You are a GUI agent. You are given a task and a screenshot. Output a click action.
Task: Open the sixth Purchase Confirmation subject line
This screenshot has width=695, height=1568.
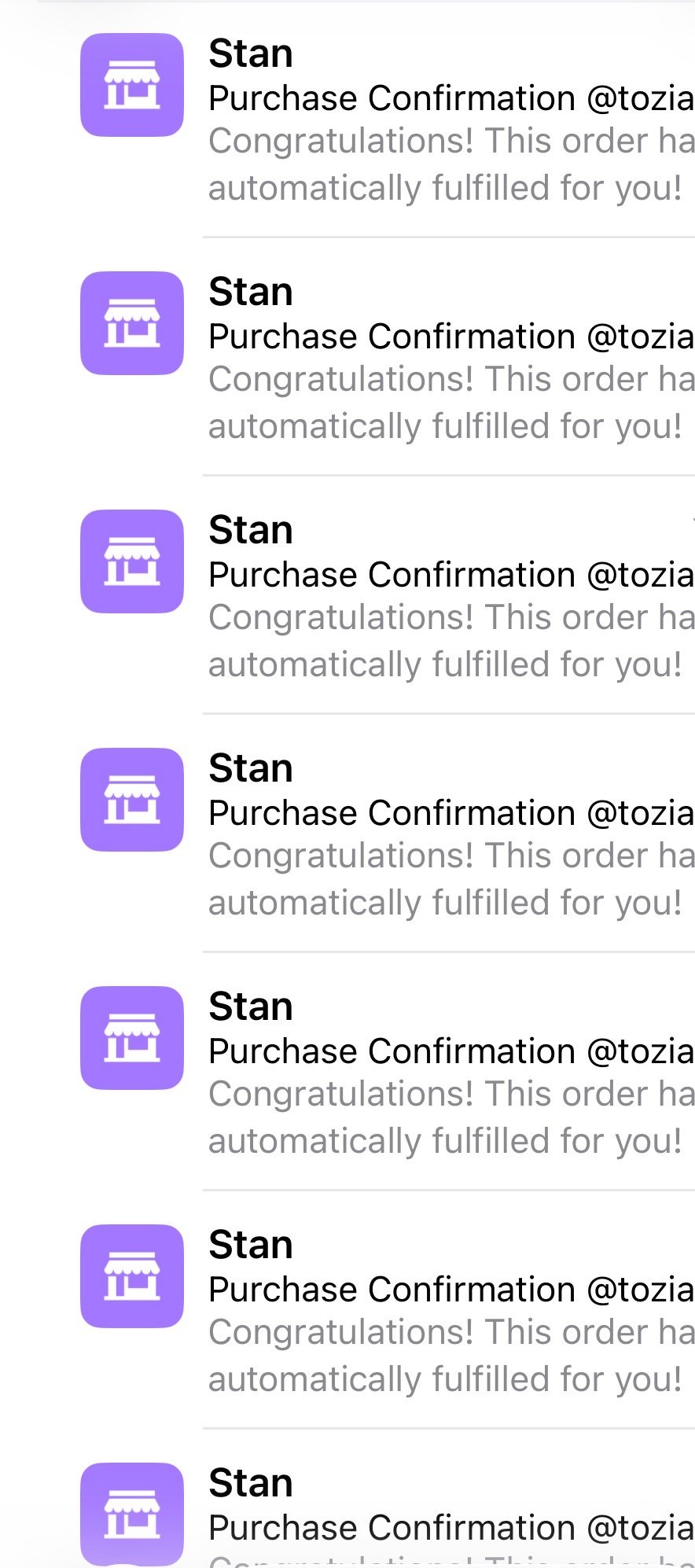click(450, 1290)
